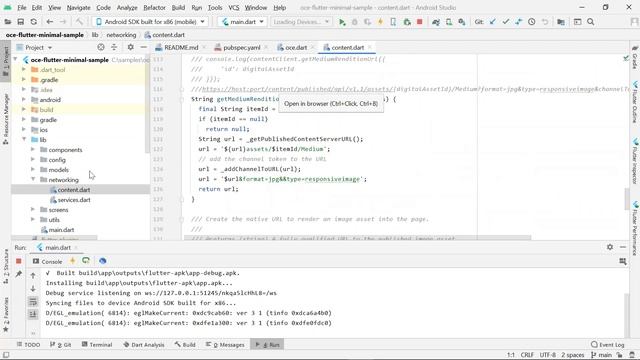Switch to README.md tab
Viewport: 640px width, 360px height.
click(x=181, y=47)
